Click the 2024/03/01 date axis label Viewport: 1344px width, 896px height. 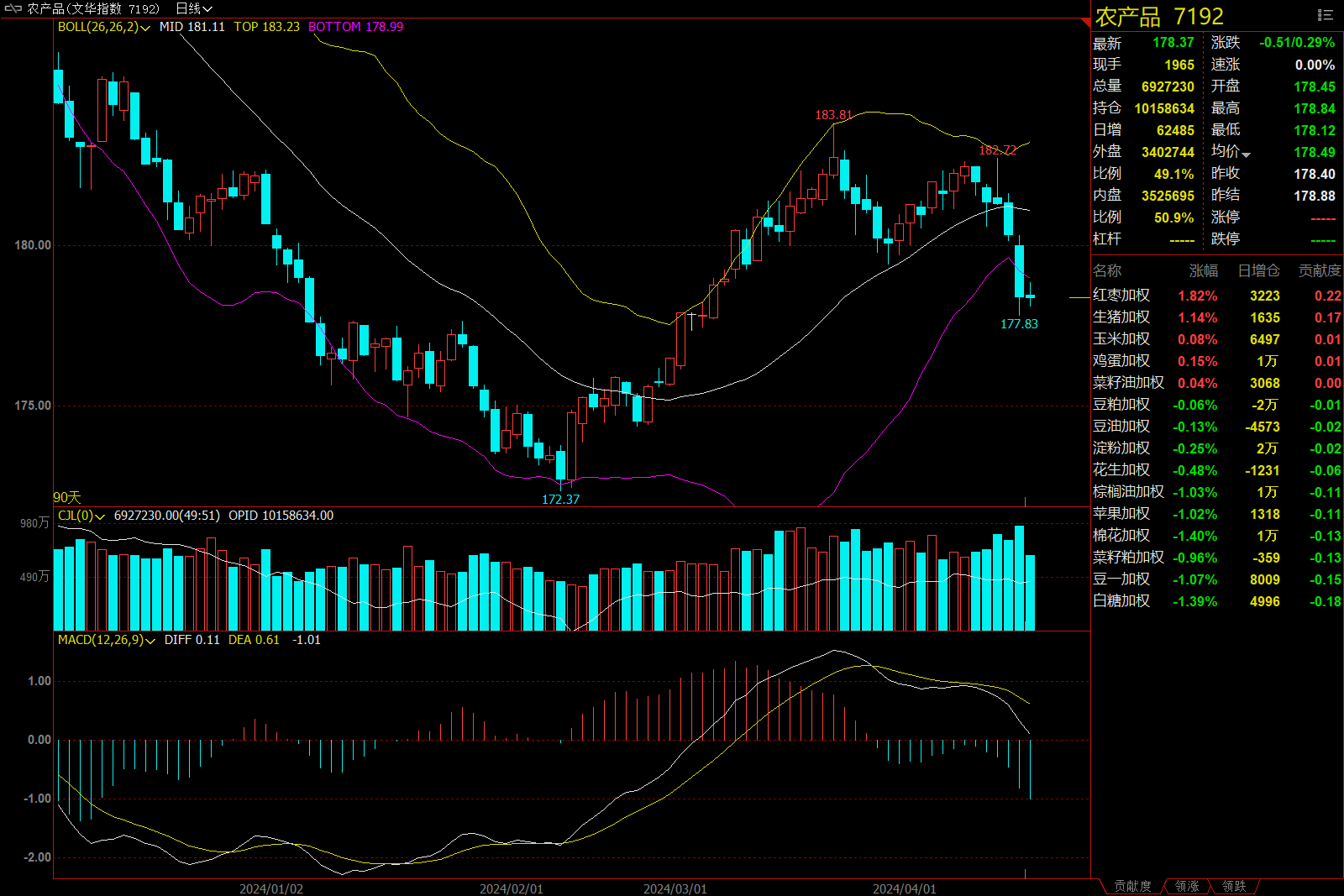click(x=675, y=888)
